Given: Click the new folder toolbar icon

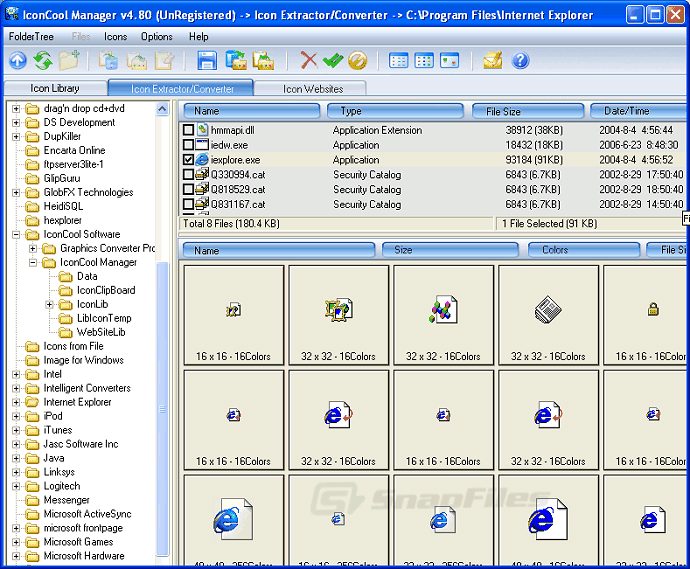Looking at the screenshot, I should 69,60.
